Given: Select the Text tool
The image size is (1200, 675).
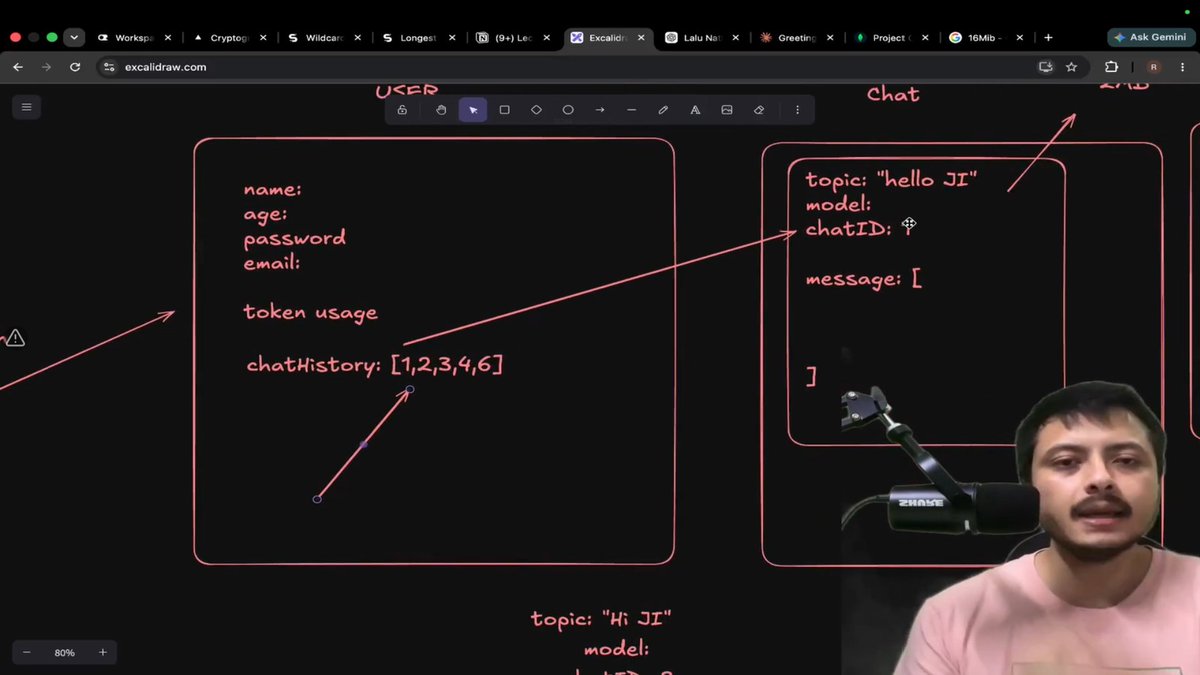Looking at the screenshot, I should pos(695,110).
